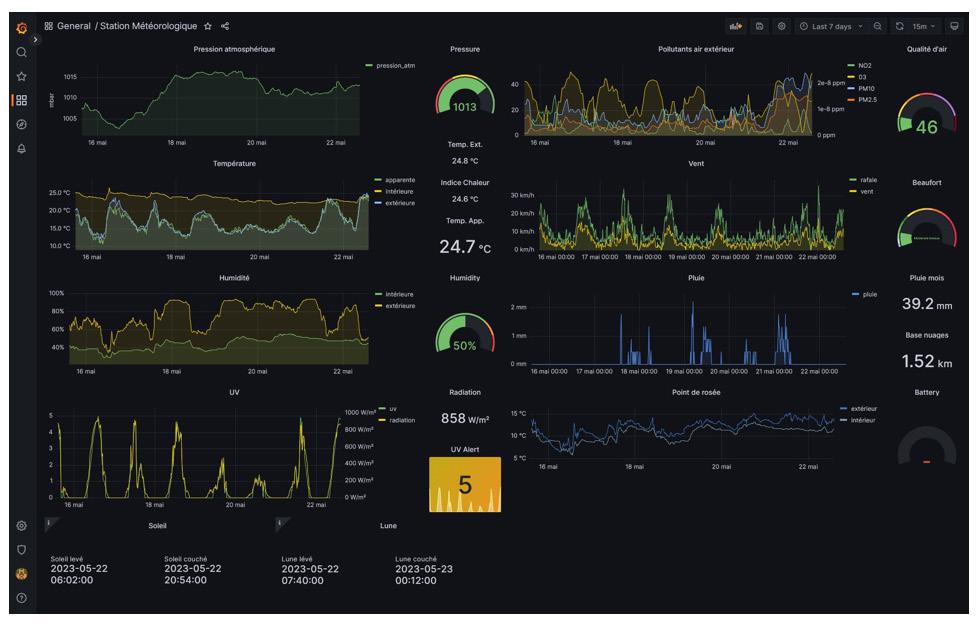This screenshot has width=977, height=627.
Task: Share this dashboard via share icon
Action: click(x=225, y=26)
